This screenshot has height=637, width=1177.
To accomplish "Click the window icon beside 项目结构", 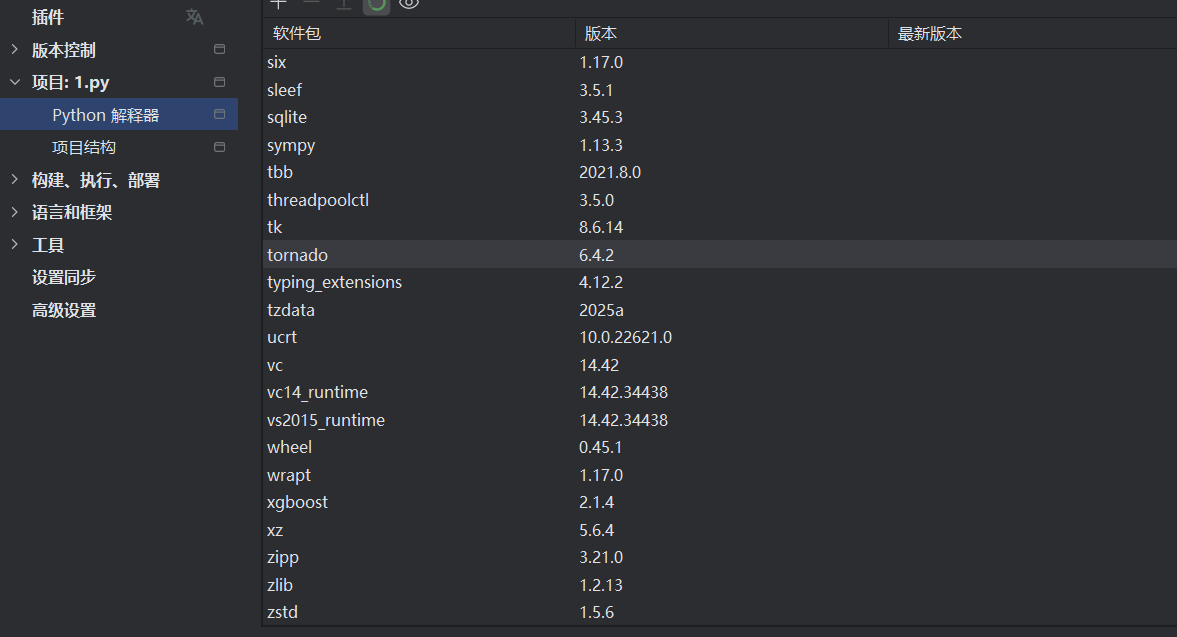I will pyautogui.click(x=217, y=146).
